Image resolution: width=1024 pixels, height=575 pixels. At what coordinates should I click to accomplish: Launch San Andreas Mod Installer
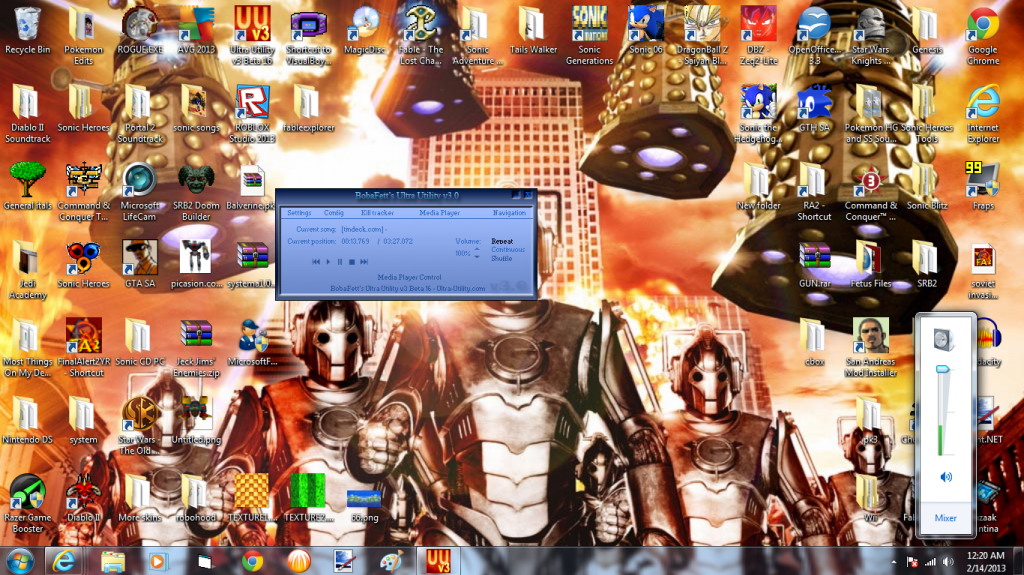tap(871, 347)
